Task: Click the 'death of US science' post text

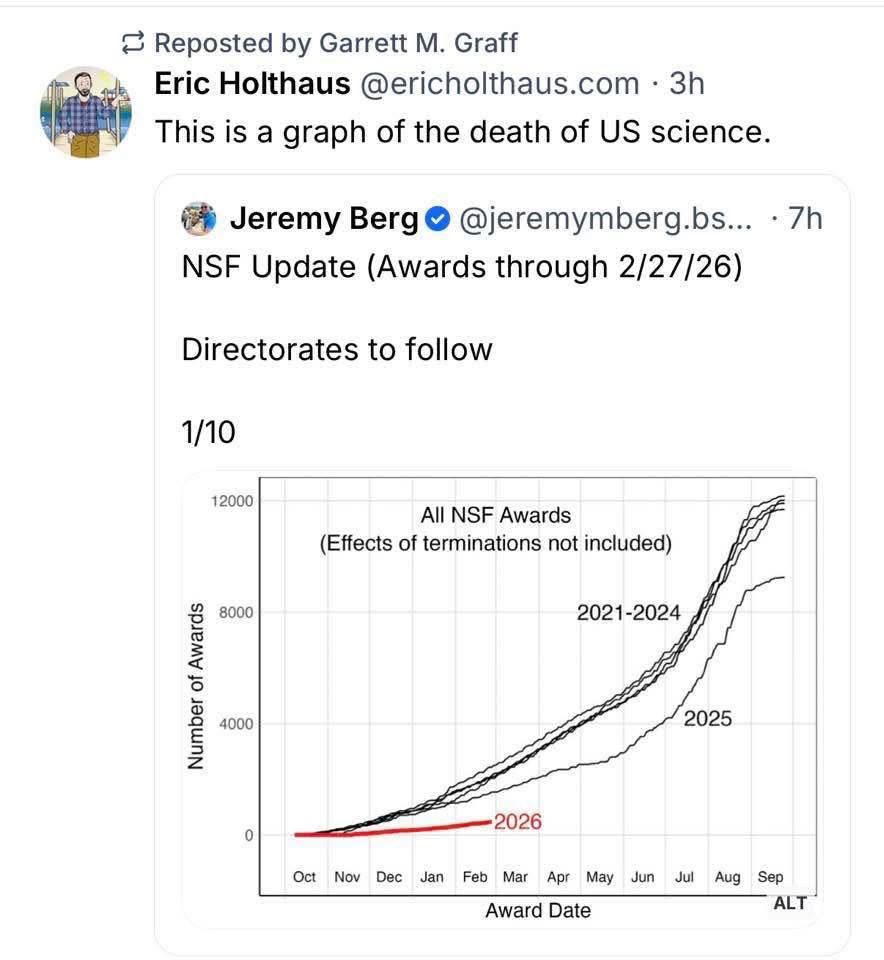Action: point(463,131)
